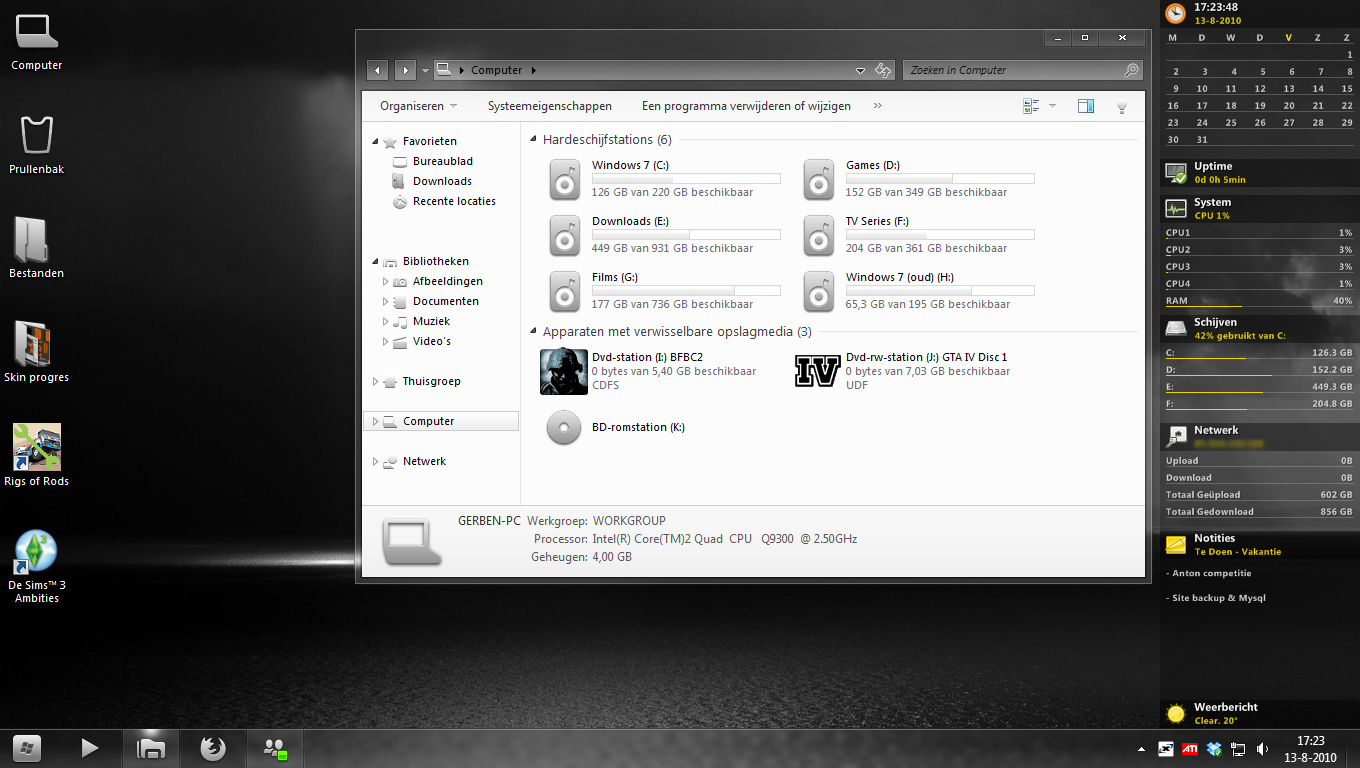Expand the Thuisgroep tree node
The height and width of the screenshot is (768, 1360).
376,382
